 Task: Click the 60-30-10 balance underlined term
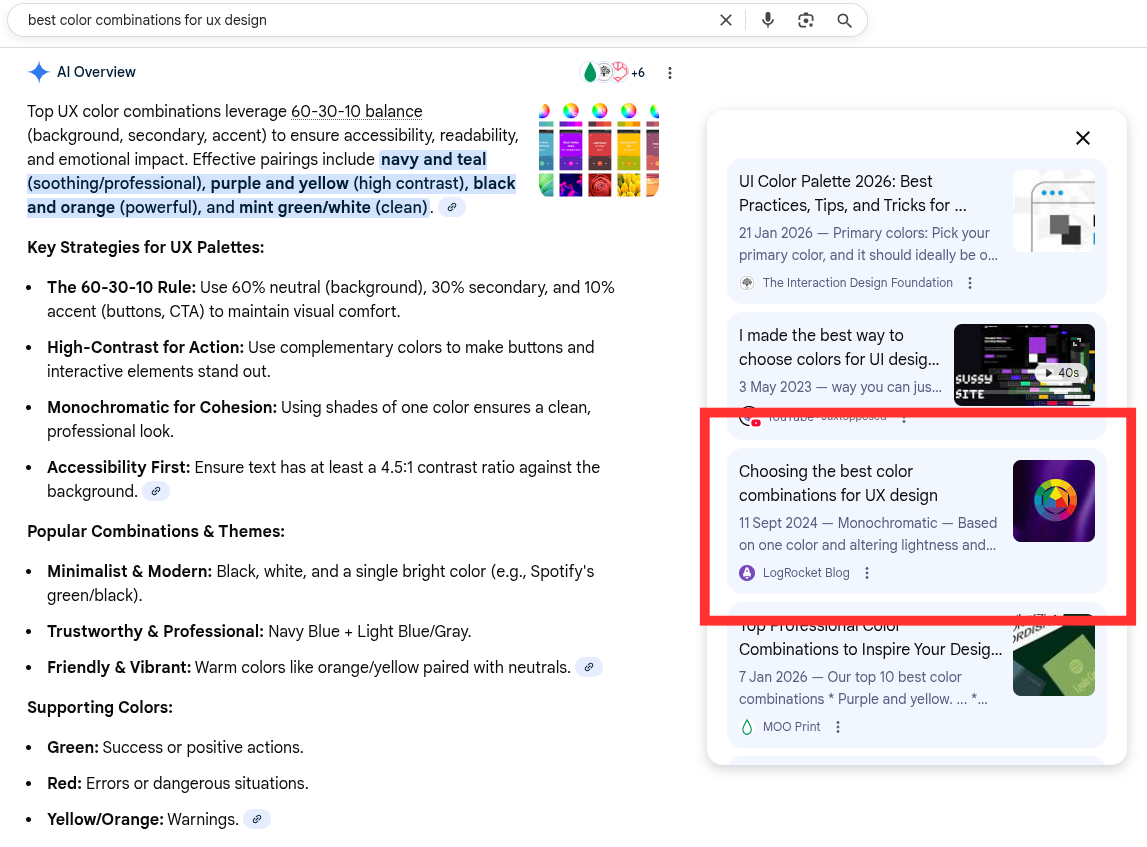356,112
